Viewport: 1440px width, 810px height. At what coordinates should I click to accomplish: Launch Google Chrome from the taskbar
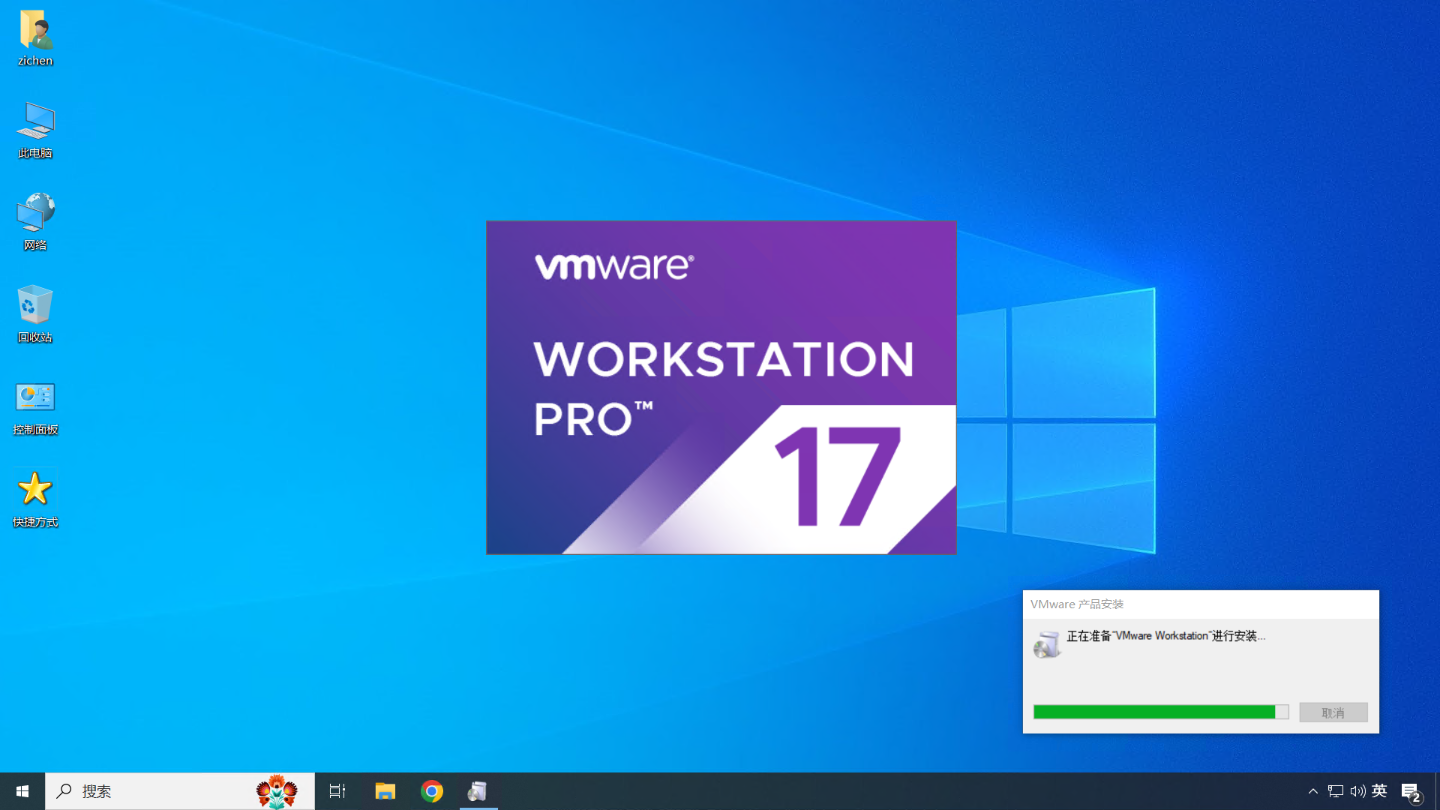click(432, 791)
